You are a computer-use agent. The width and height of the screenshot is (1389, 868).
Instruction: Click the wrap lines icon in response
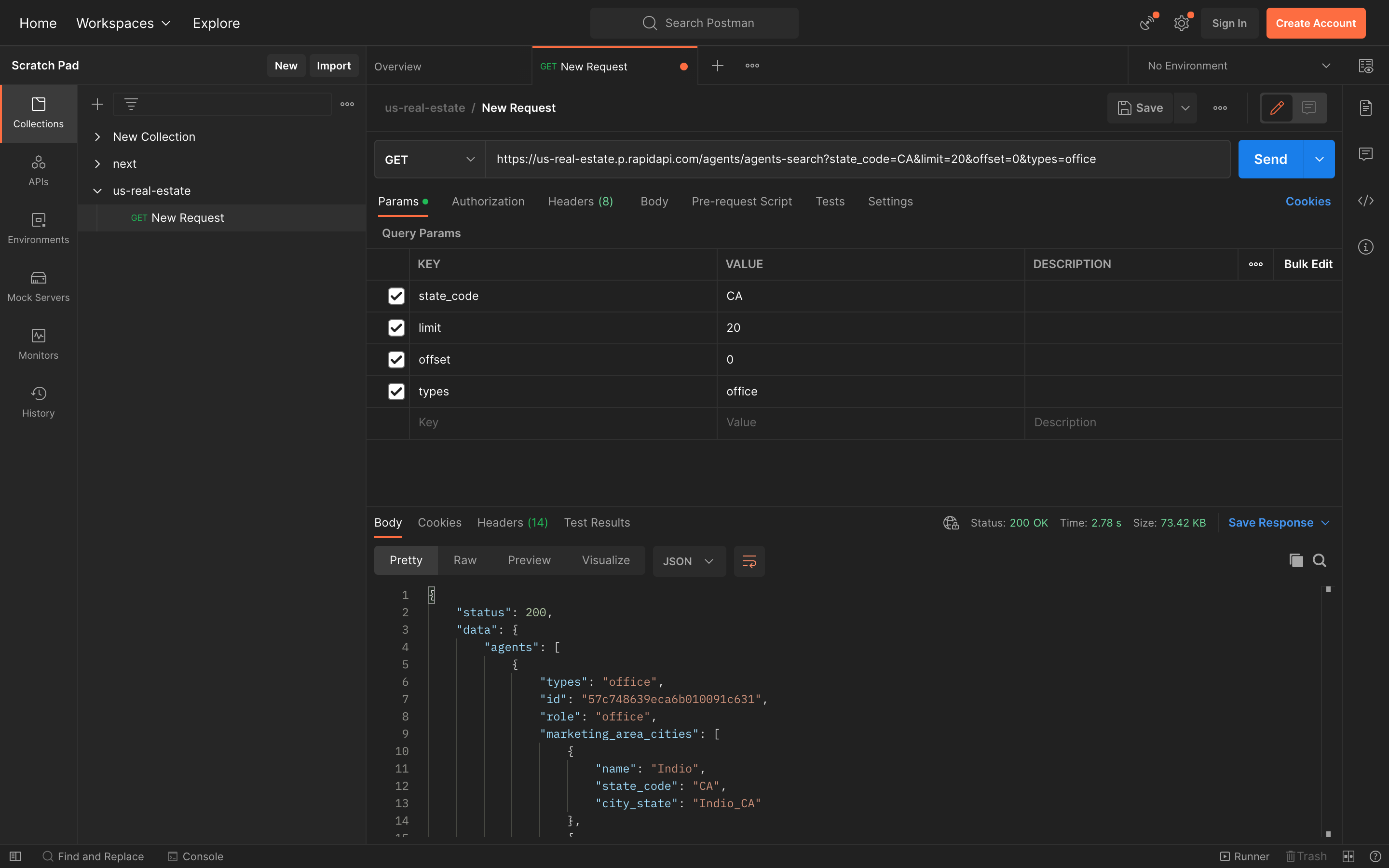coord(749,561)
